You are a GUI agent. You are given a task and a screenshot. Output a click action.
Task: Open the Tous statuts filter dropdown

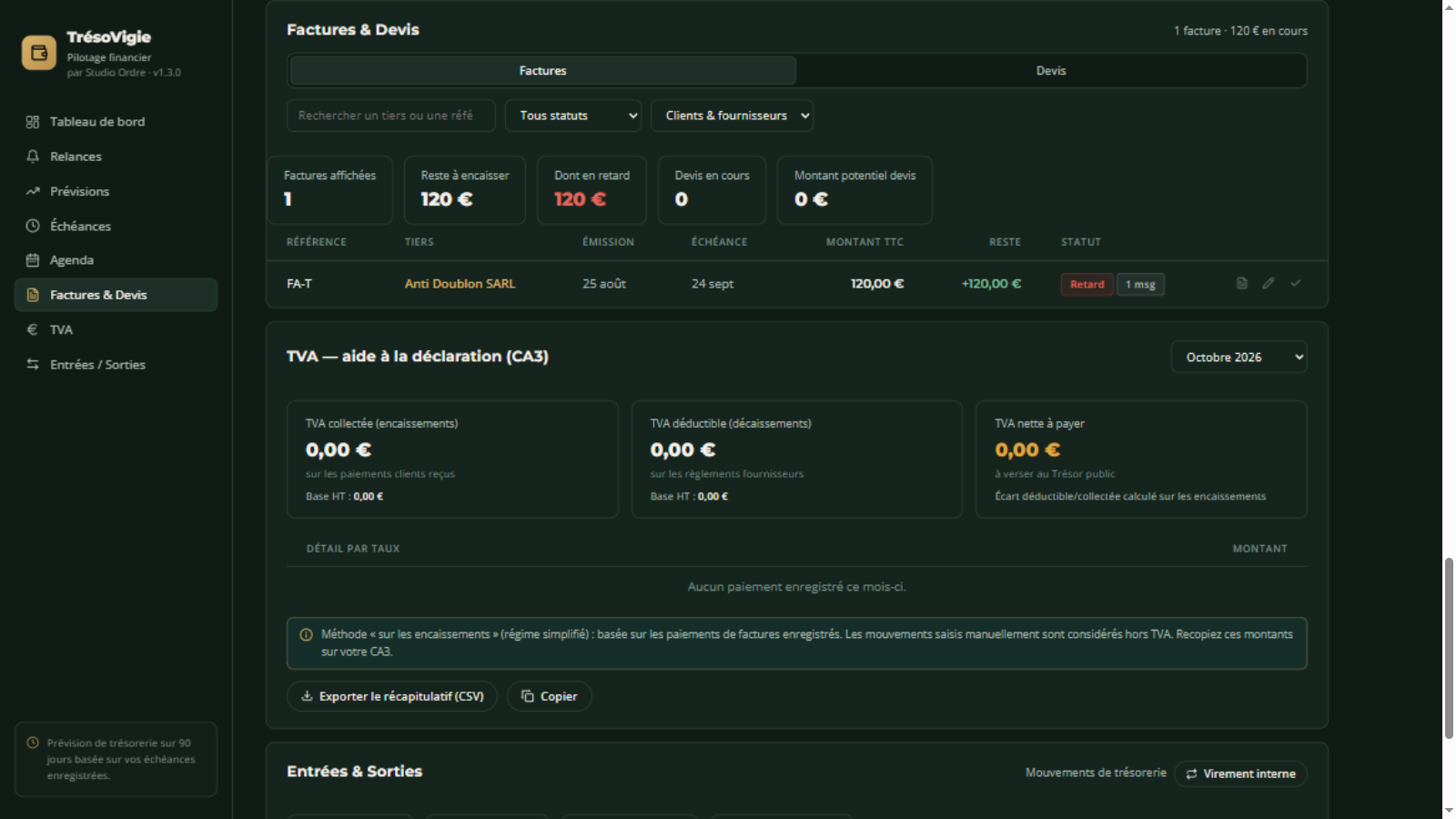click(573, 116)
